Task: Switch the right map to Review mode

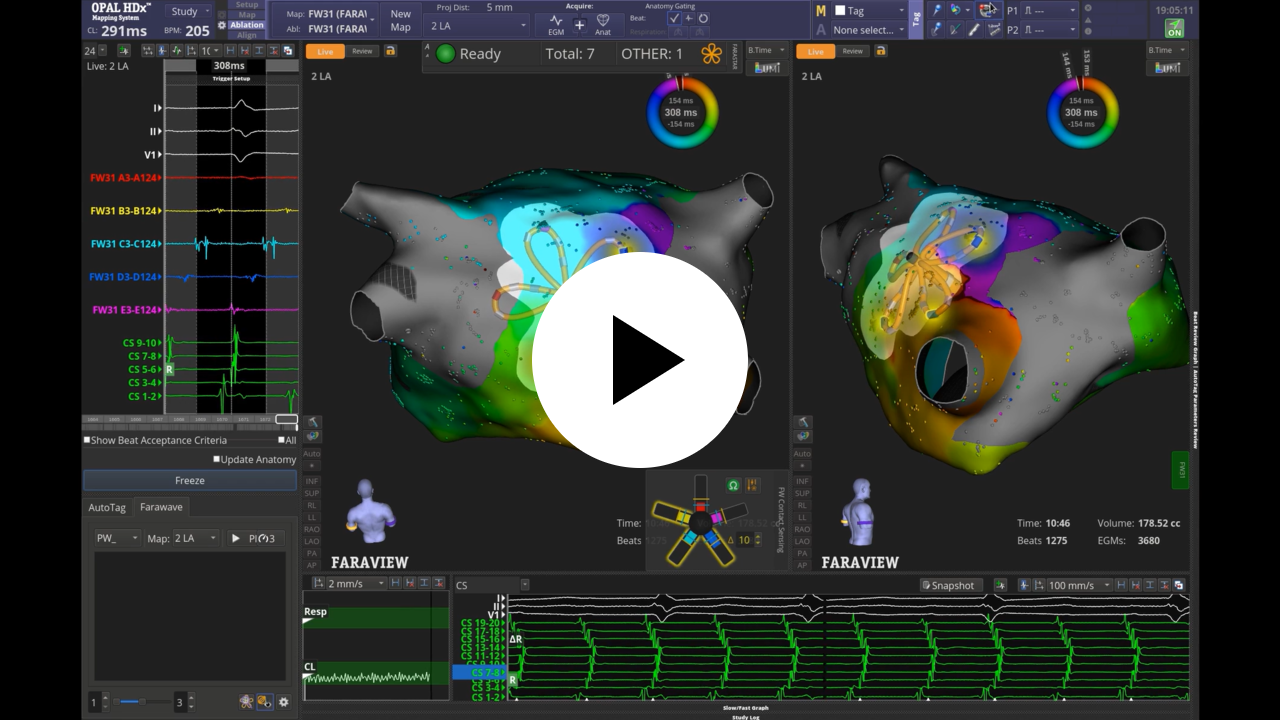Action: click(852, 51)
